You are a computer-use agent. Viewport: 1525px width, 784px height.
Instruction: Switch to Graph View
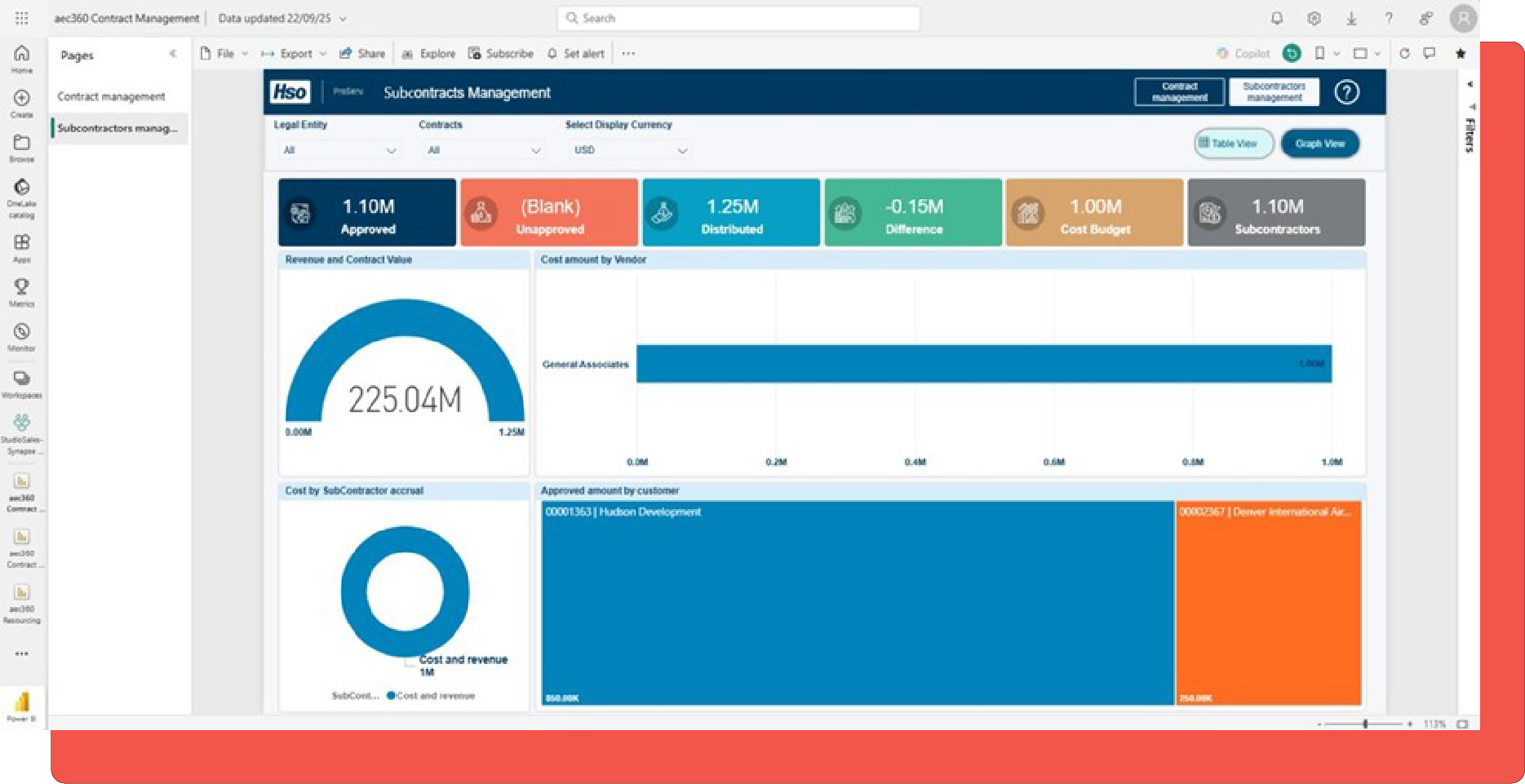point(1319,144)
